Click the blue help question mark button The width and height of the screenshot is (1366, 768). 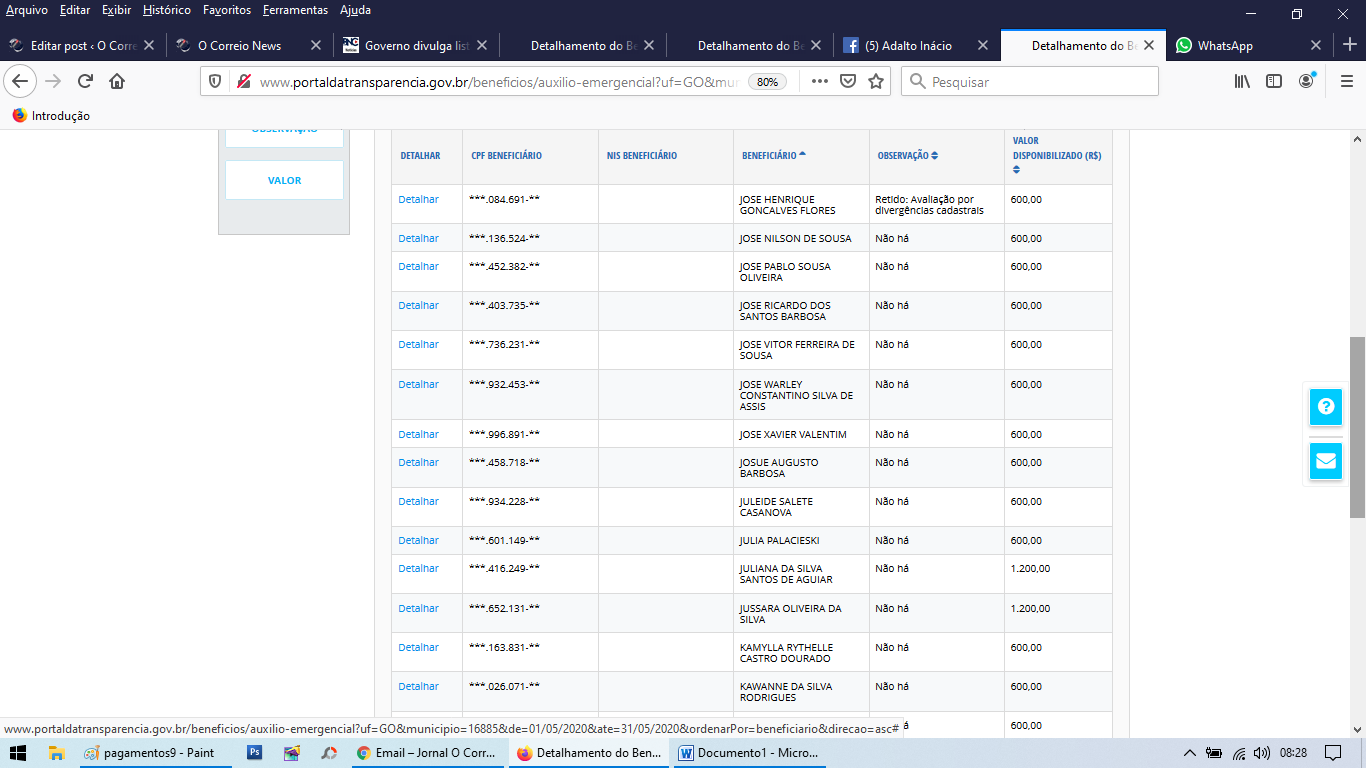(x=1326, y=407)
